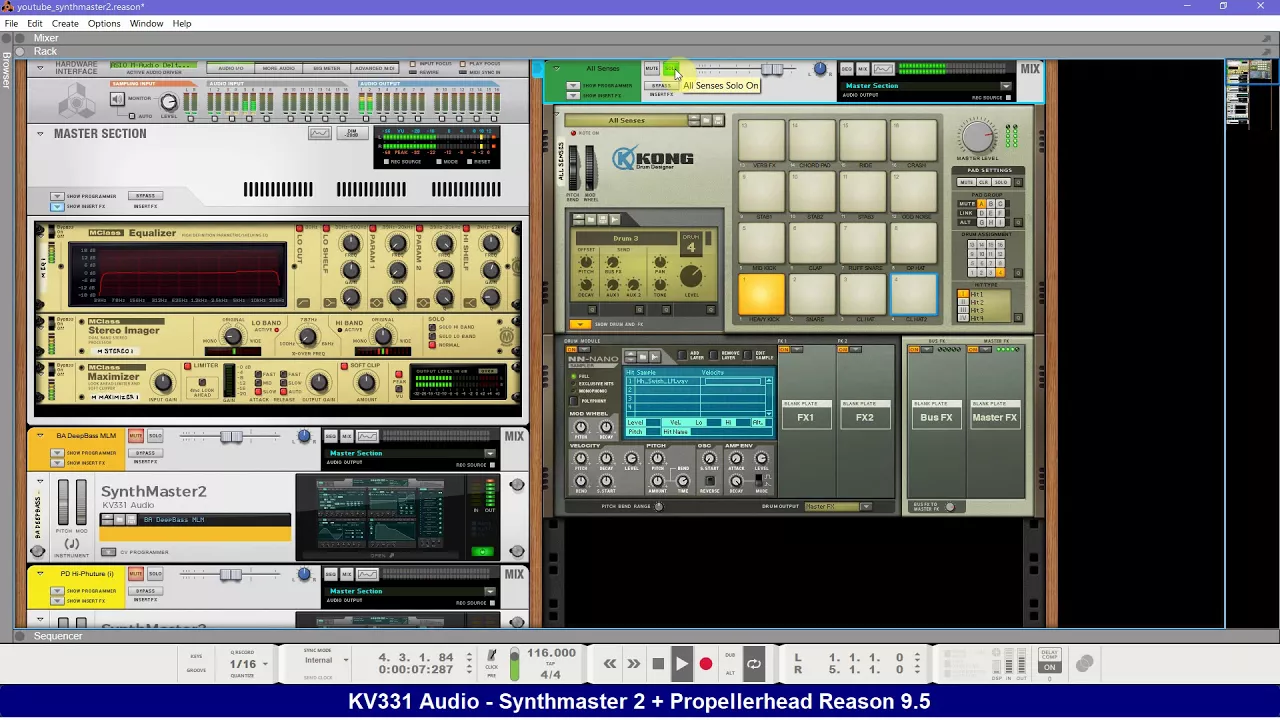Open the Q Record quantize value dropdown
The width and height of the screenshot is (1280, 720).
pos(247,664)
